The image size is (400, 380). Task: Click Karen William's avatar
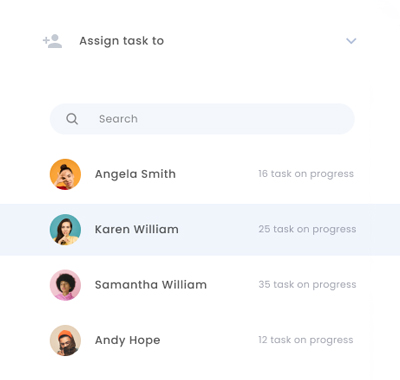(65, 230)
